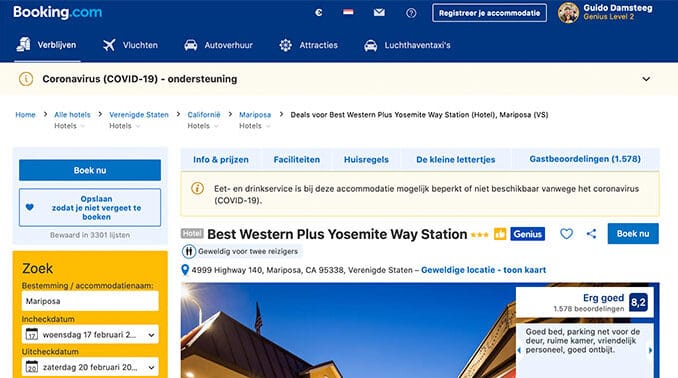Open Hotels dropdown under Verenigde Staten

125,126
